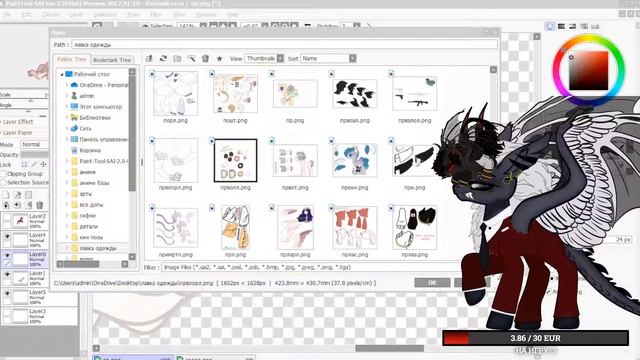The image size is (640, 360).
Task: Click the merge down icon in layer panel
Action: point(17,205)
